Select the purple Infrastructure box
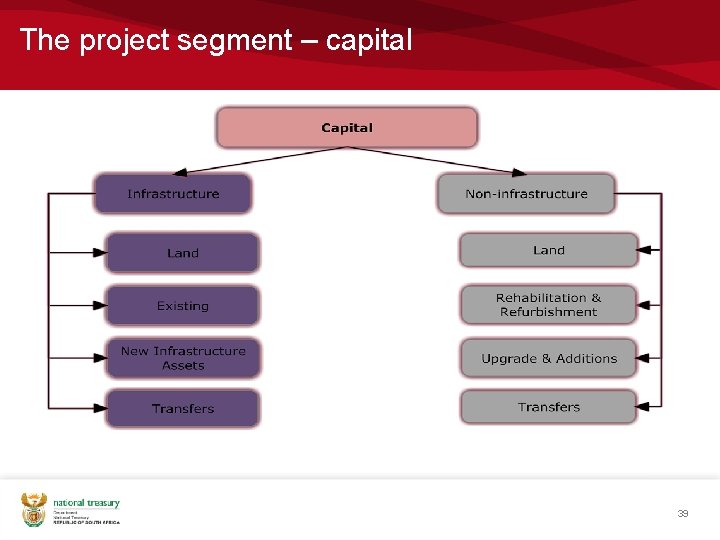720x540 pixels. tap(173, 194)
